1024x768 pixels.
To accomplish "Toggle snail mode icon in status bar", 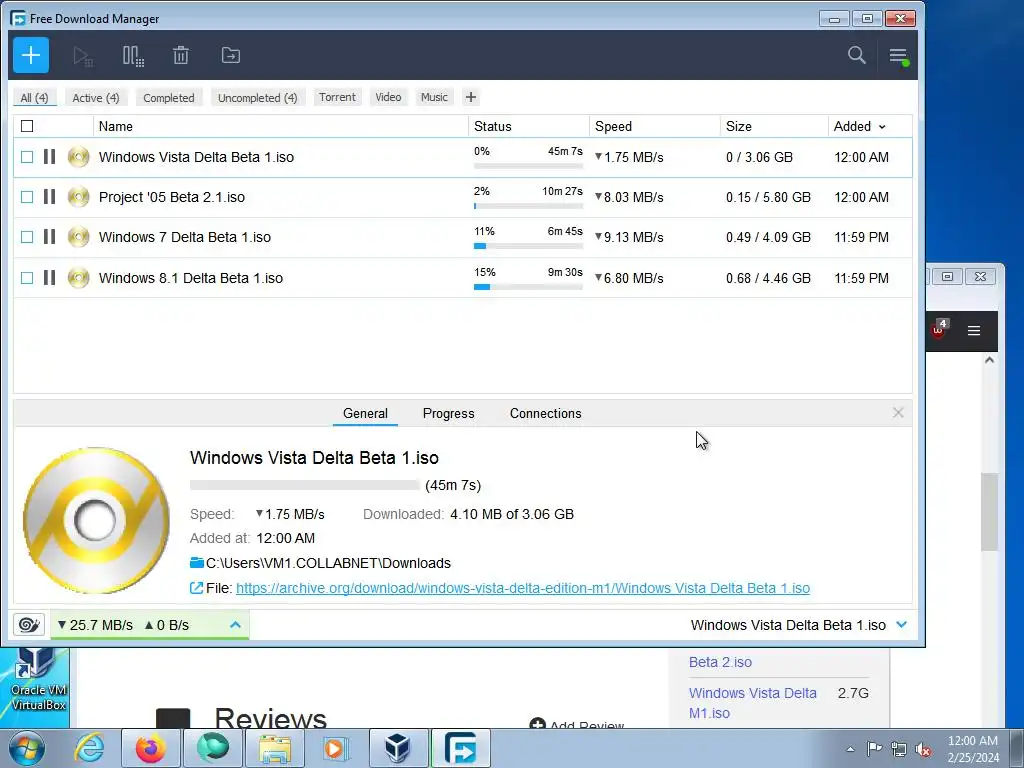I will click(x=29, y=625).
